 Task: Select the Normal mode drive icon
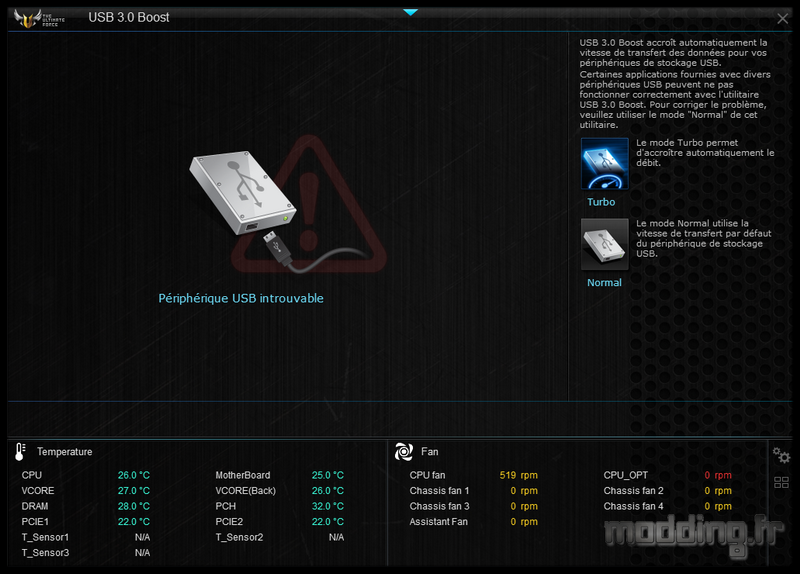[605, 244]
